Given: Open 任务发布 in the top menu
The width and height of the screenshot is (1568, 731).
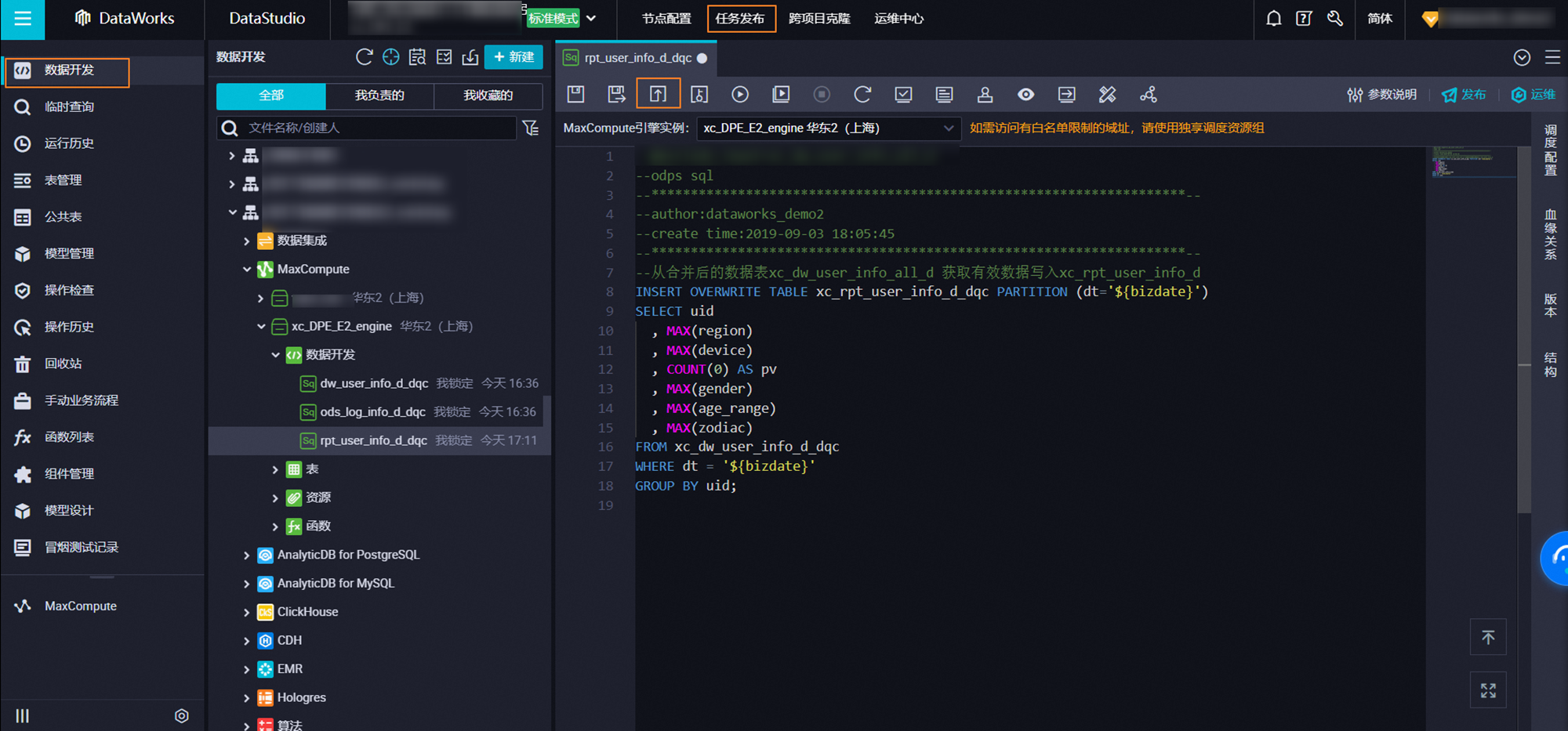Looking at the screenshot, I should click(741, 19).
